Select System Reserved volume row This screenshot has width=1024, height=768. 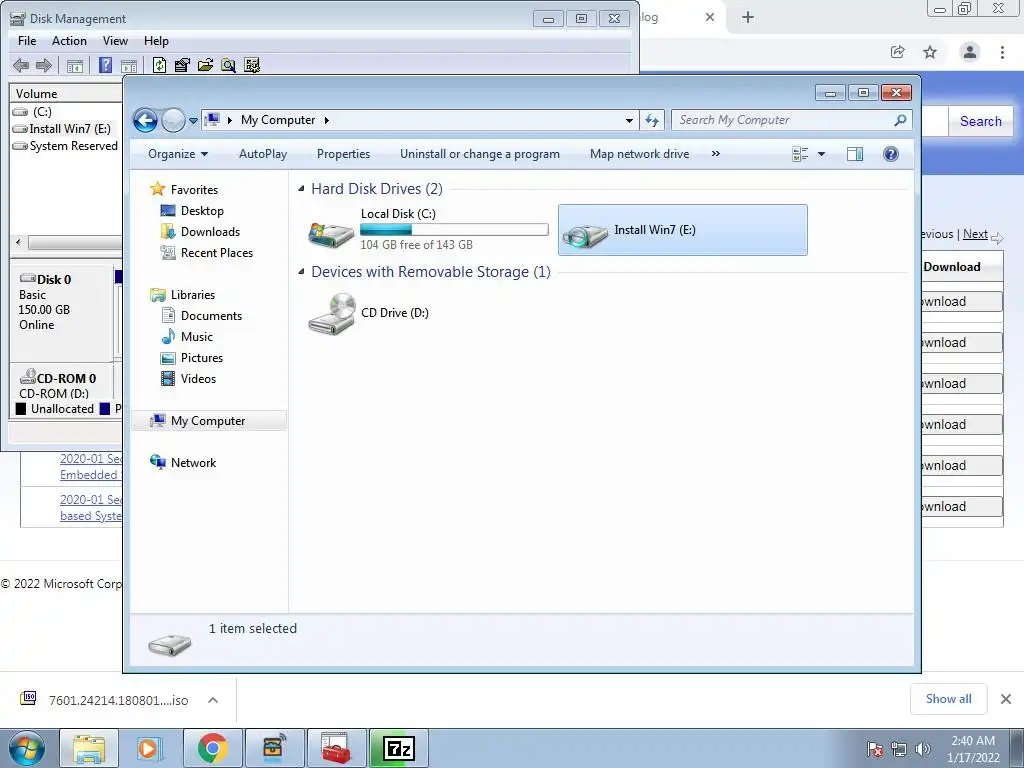coord(65,146)
